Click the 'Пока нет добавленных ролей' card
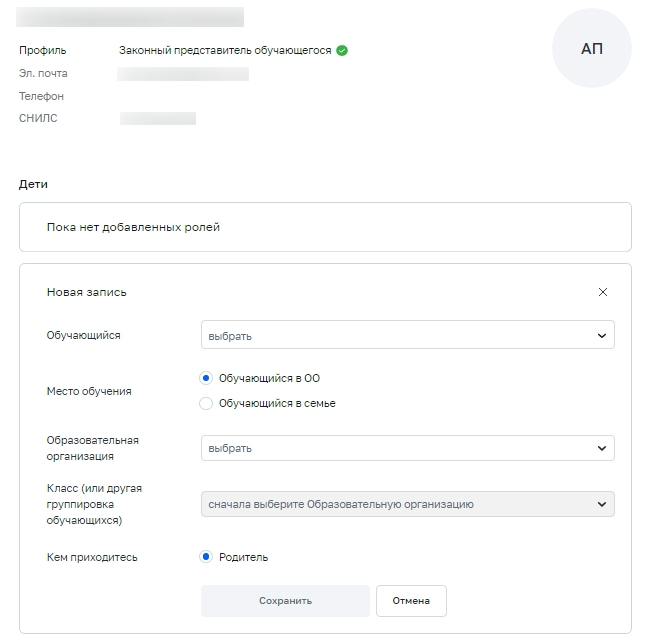This screenshot has height=643, width=650. (325, 227)
